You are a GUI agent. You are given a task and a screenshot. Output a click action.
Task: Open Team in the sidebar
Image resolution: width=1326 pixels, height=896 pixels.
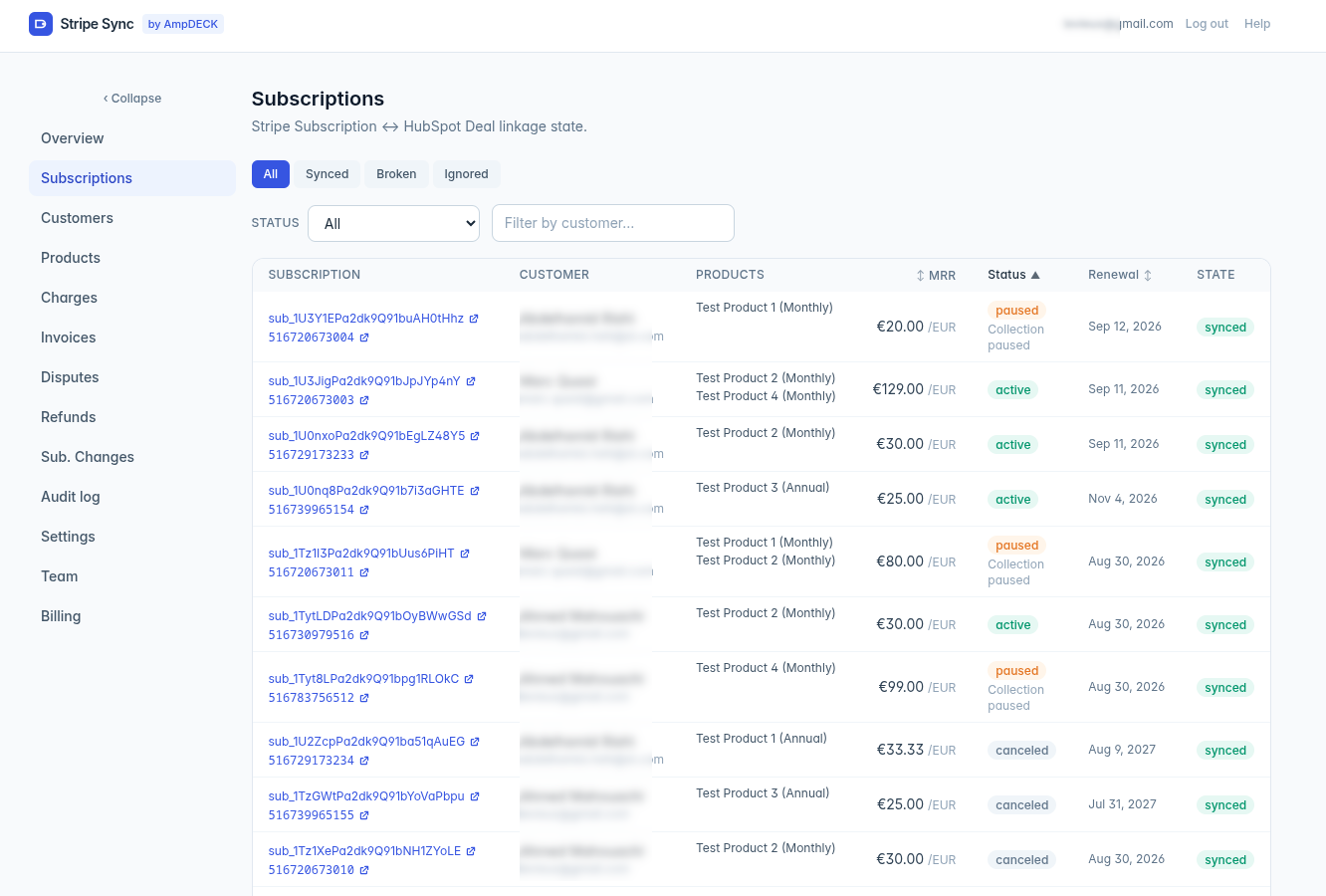pyautogui.click(x=132, y=576)
